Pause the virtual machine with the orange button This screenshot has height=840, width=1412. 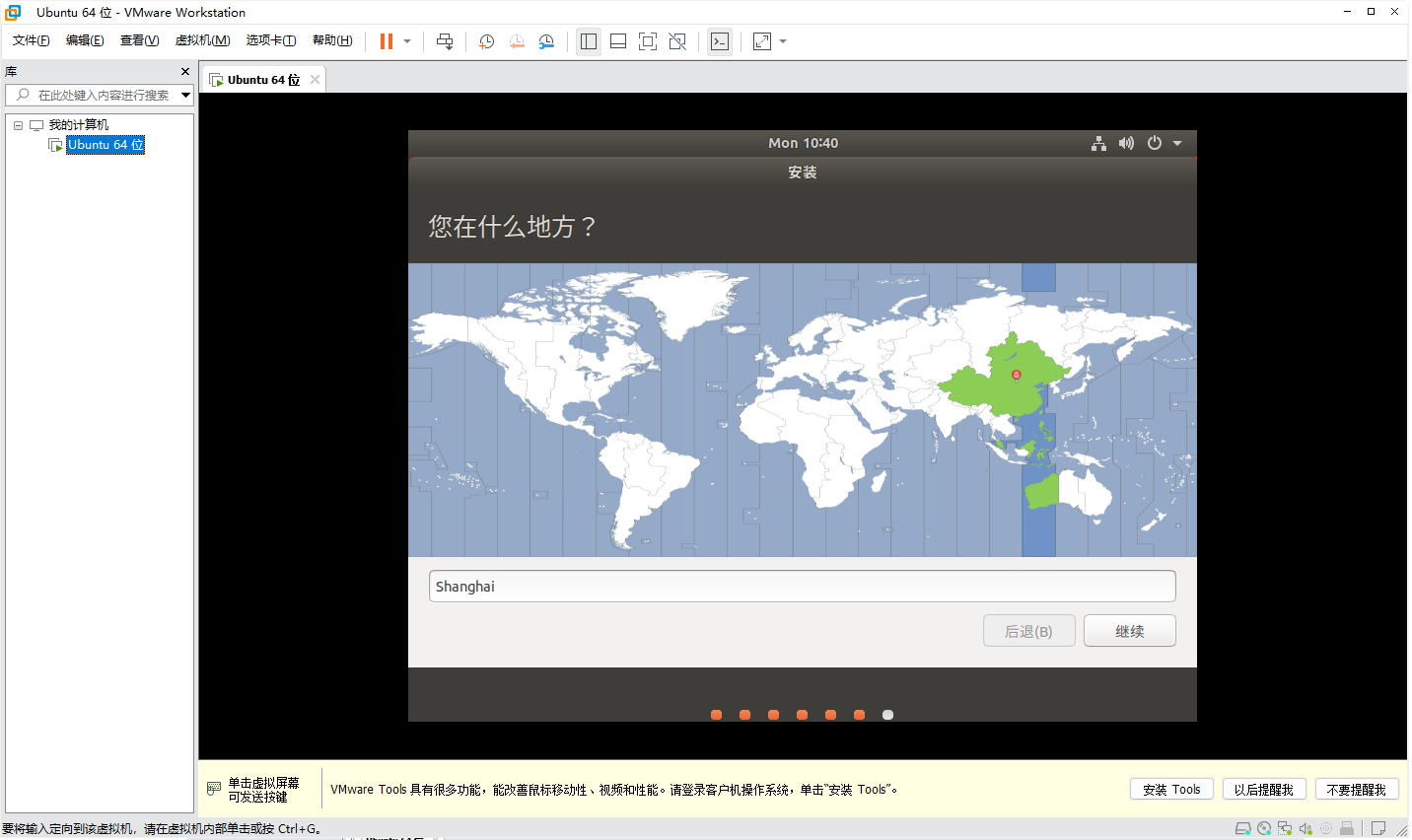point(387,41)
